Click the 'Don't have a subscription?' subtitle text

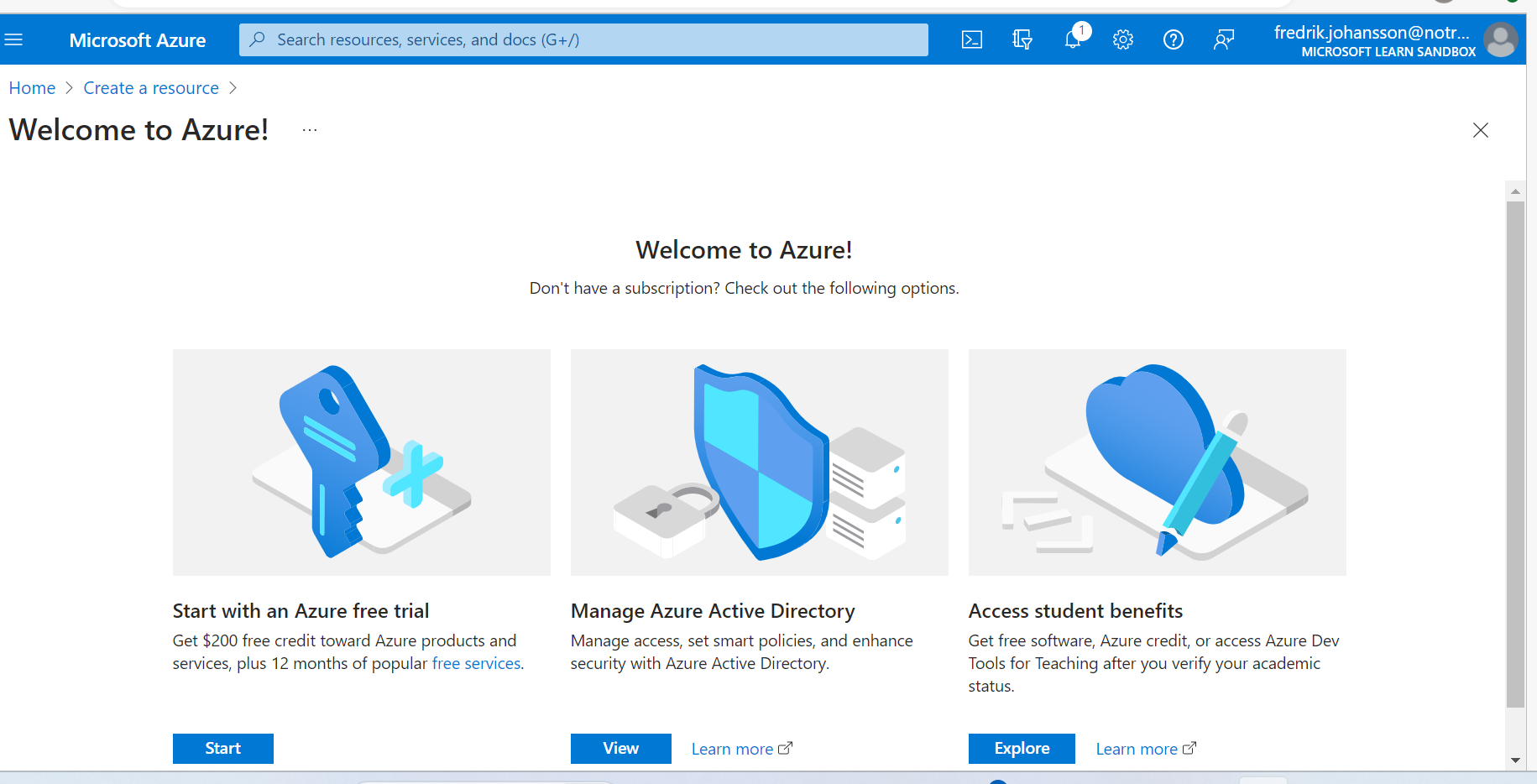[x=744, y=288]
